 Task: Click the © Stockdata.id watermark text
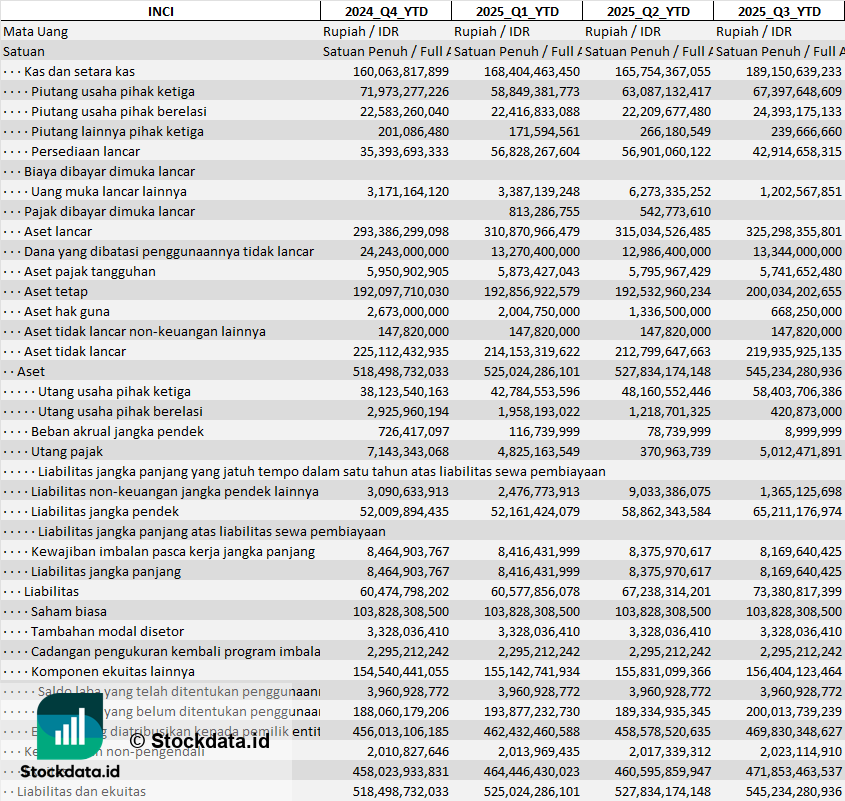pos(199,741)
